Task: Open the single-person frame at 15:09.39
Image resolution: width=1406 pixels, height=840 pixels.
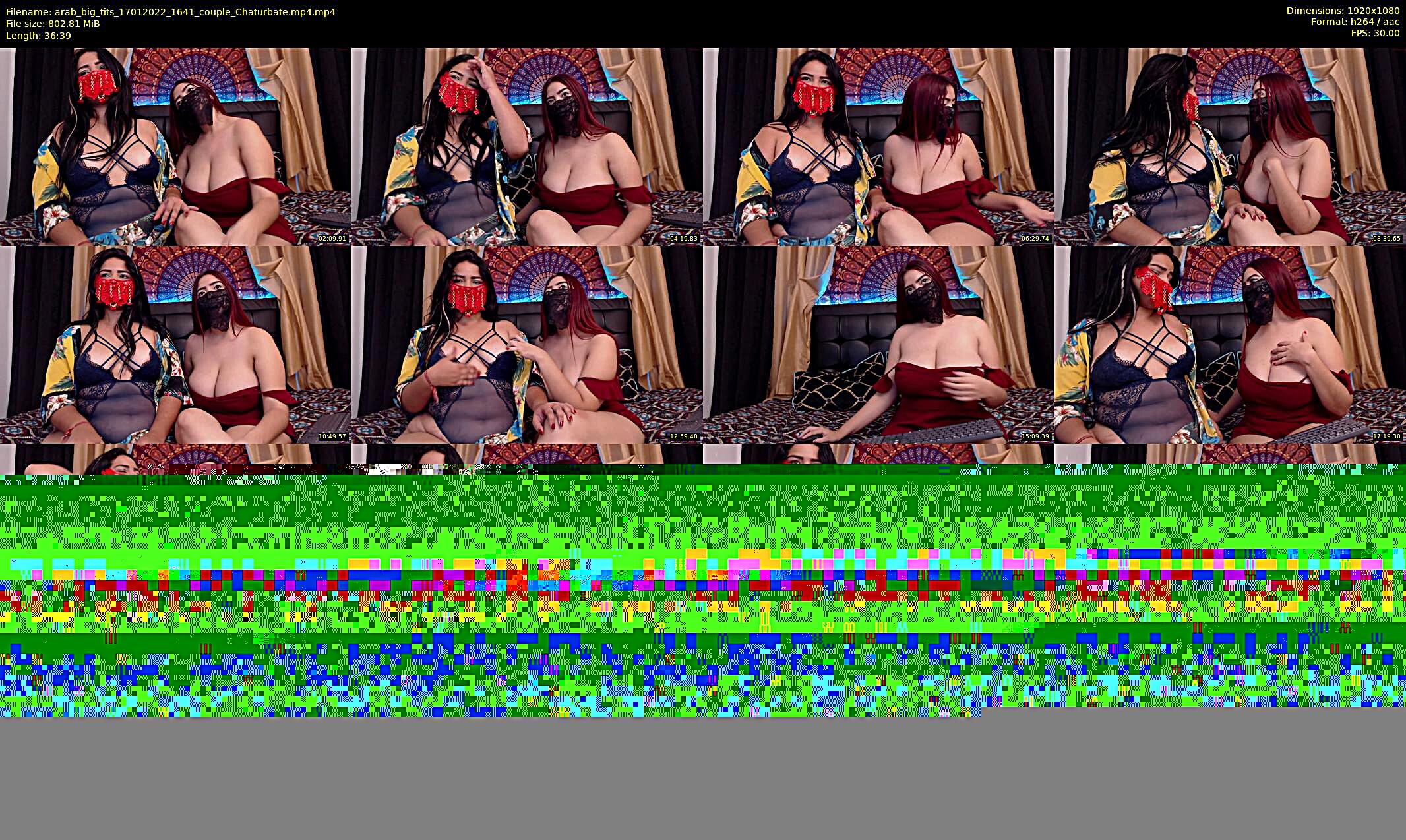Action: [x=878, y=344]
